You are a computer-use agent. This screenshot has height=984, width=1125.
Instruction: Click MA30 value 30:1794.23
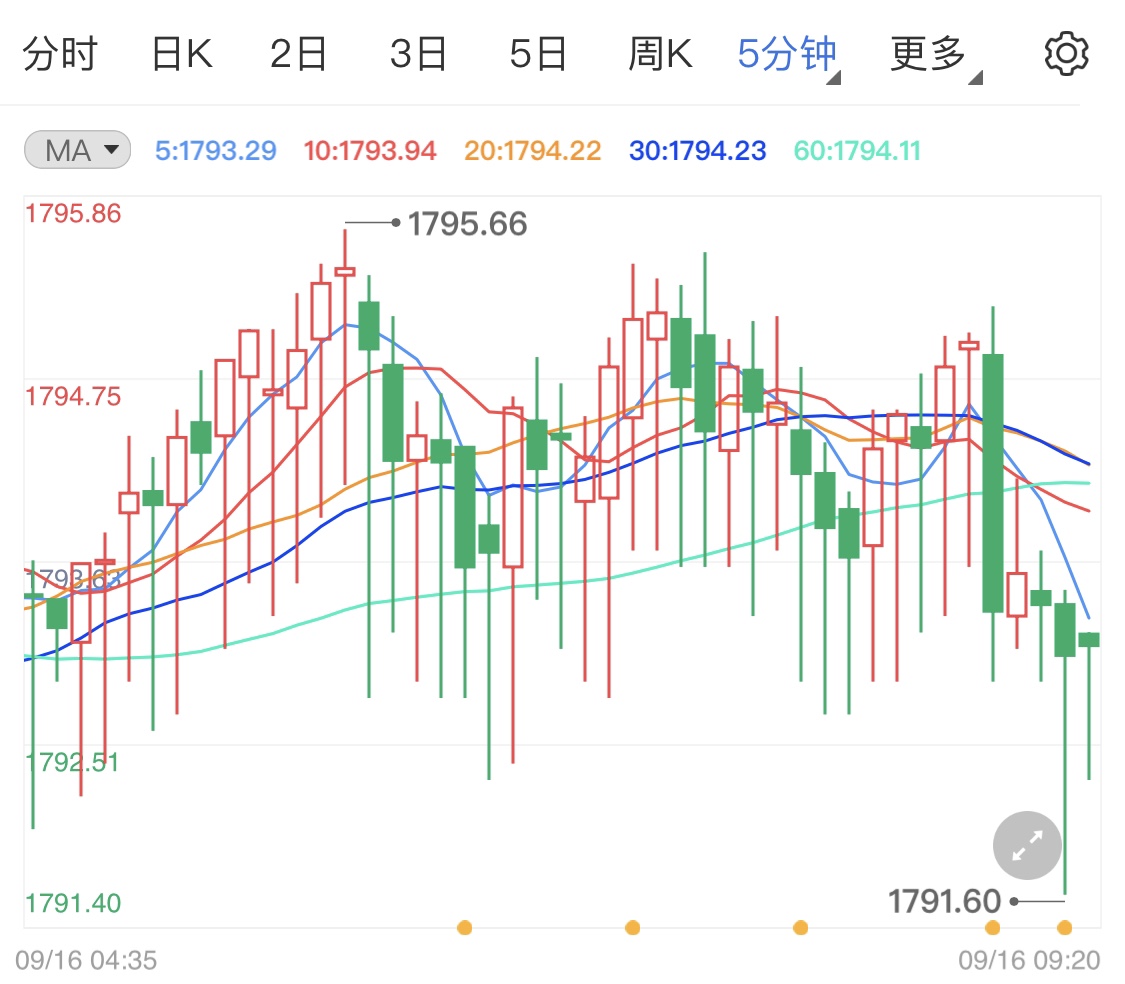pyautogui.click(x=697, y=151)
